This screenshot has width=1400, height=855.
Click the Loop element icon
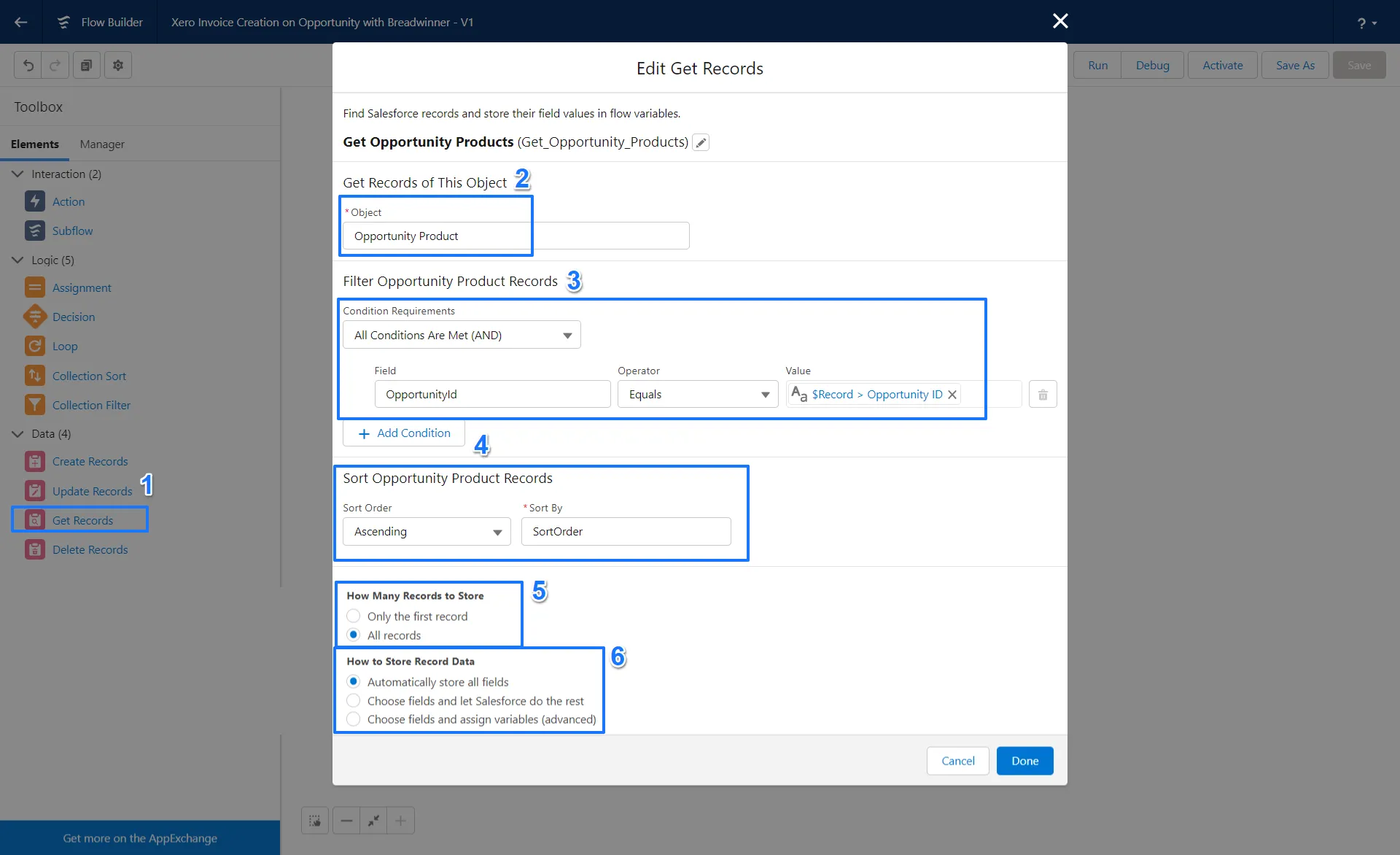pos(34,346)
